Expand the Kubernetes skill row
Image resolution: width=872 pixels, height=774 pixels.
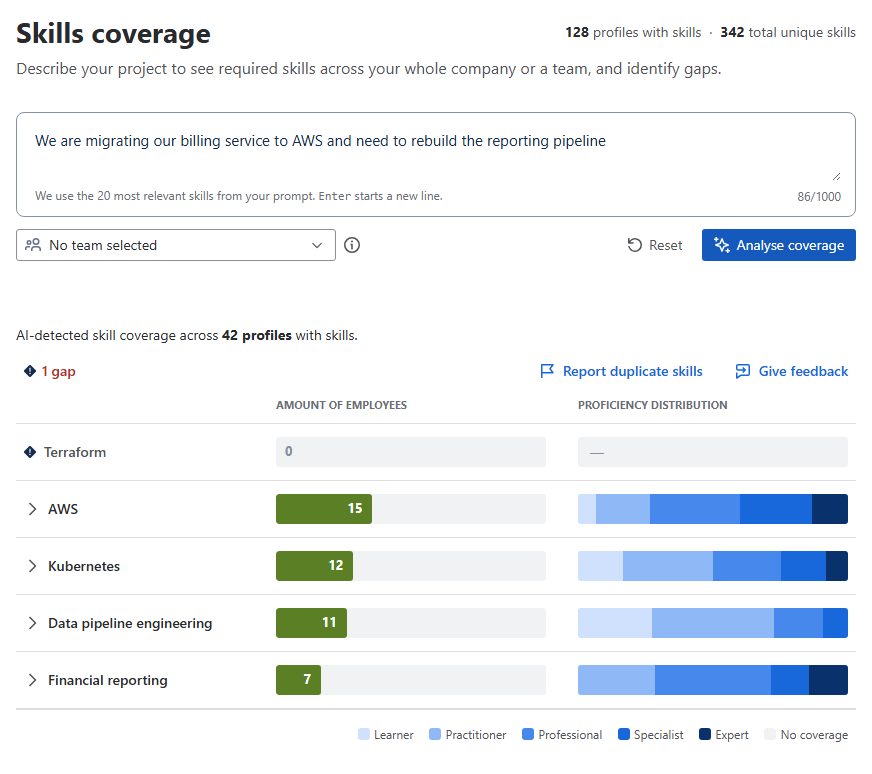click(x=32, y=566)
